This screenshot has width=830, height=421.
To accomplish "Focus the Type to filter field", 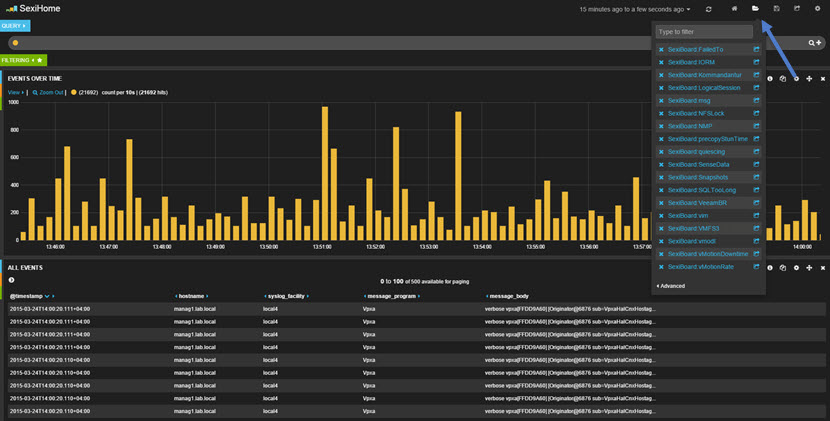I will (704, 32).
